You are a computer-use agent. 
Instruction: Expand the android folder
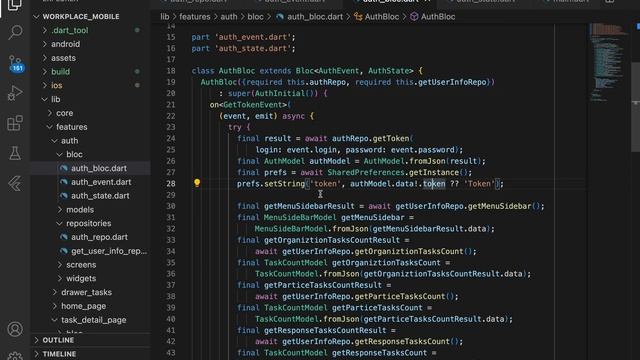45,44
